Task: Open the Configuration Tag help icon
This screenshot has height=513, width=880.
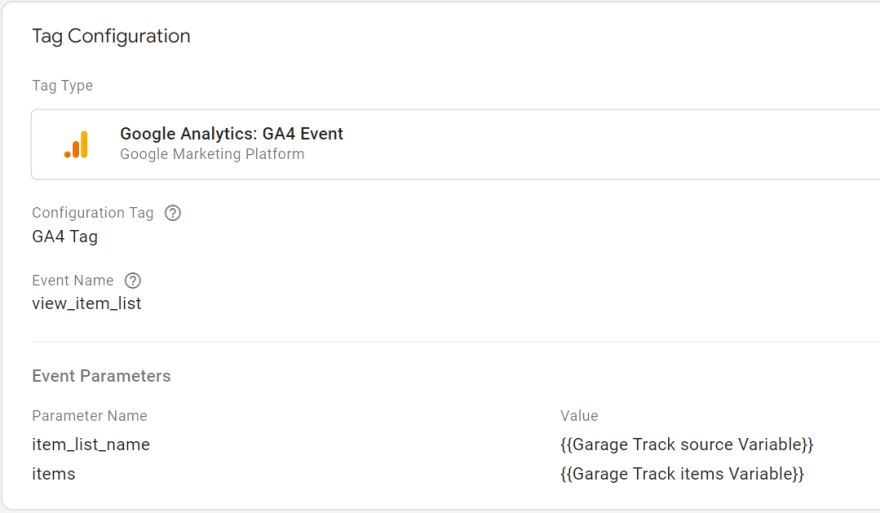Action: 173,213
